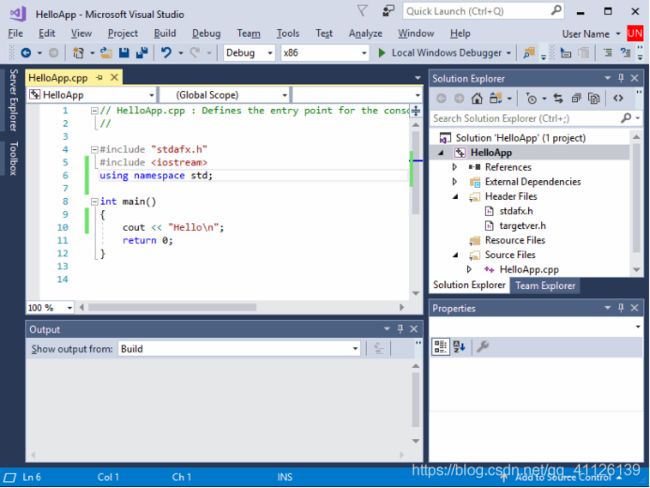Click Show All Files icon in Solution Explorer
This screenshot has height=488, width=650.
coord(594,98)
